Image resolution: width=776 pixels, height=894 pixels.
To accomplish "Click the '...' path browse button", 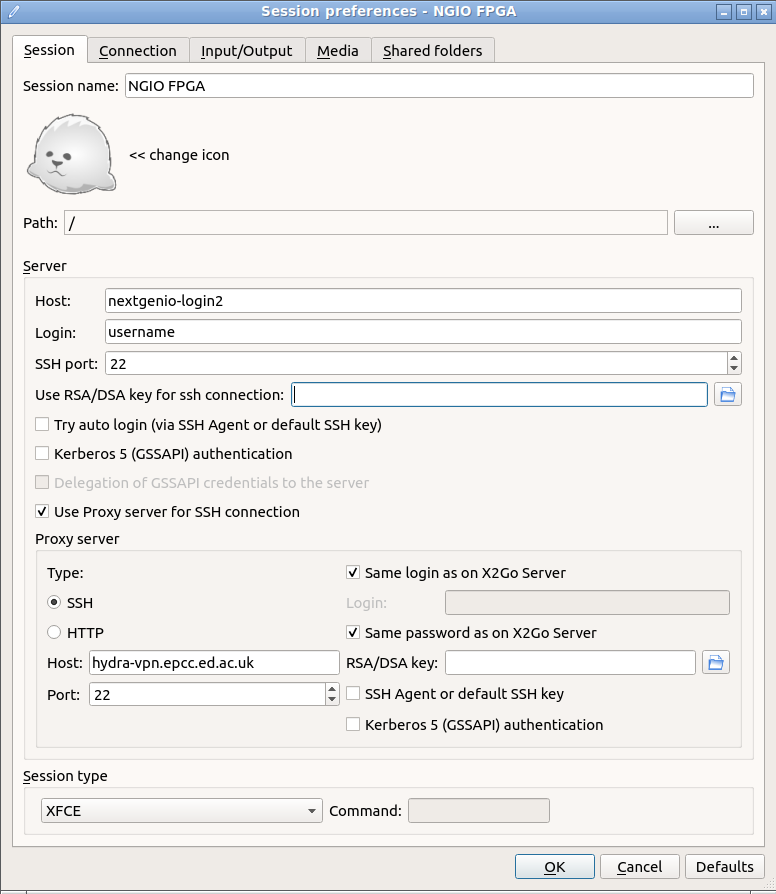I will 714,222.
